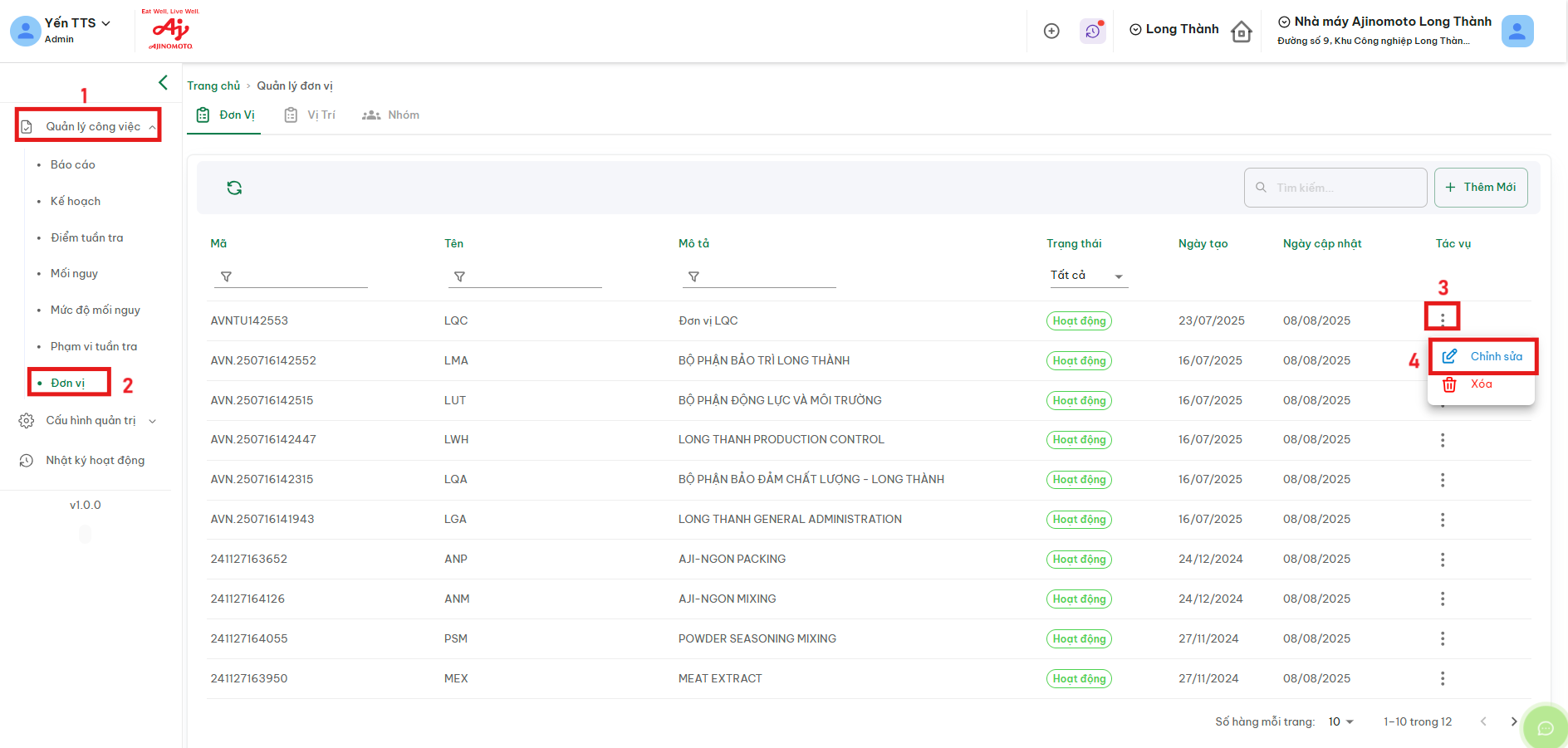Choose Chỉnh sửa from context menu
Screen dimensions: 1568x748
coord(1482,356)
